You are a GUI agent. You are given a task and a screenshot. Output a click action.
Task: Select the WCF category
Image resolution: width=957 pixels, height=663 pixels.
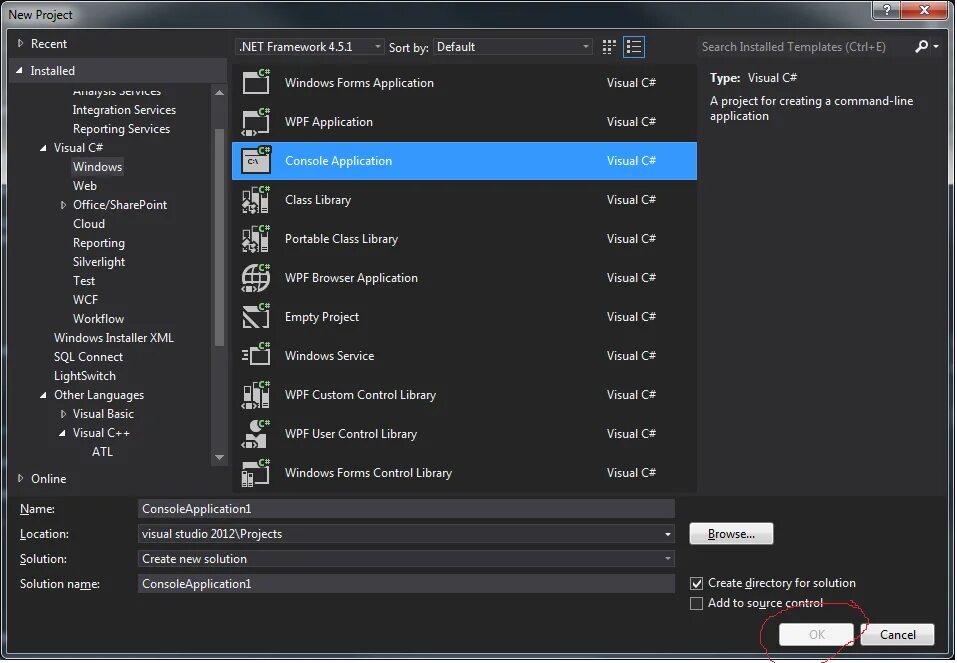click(85, 300)
